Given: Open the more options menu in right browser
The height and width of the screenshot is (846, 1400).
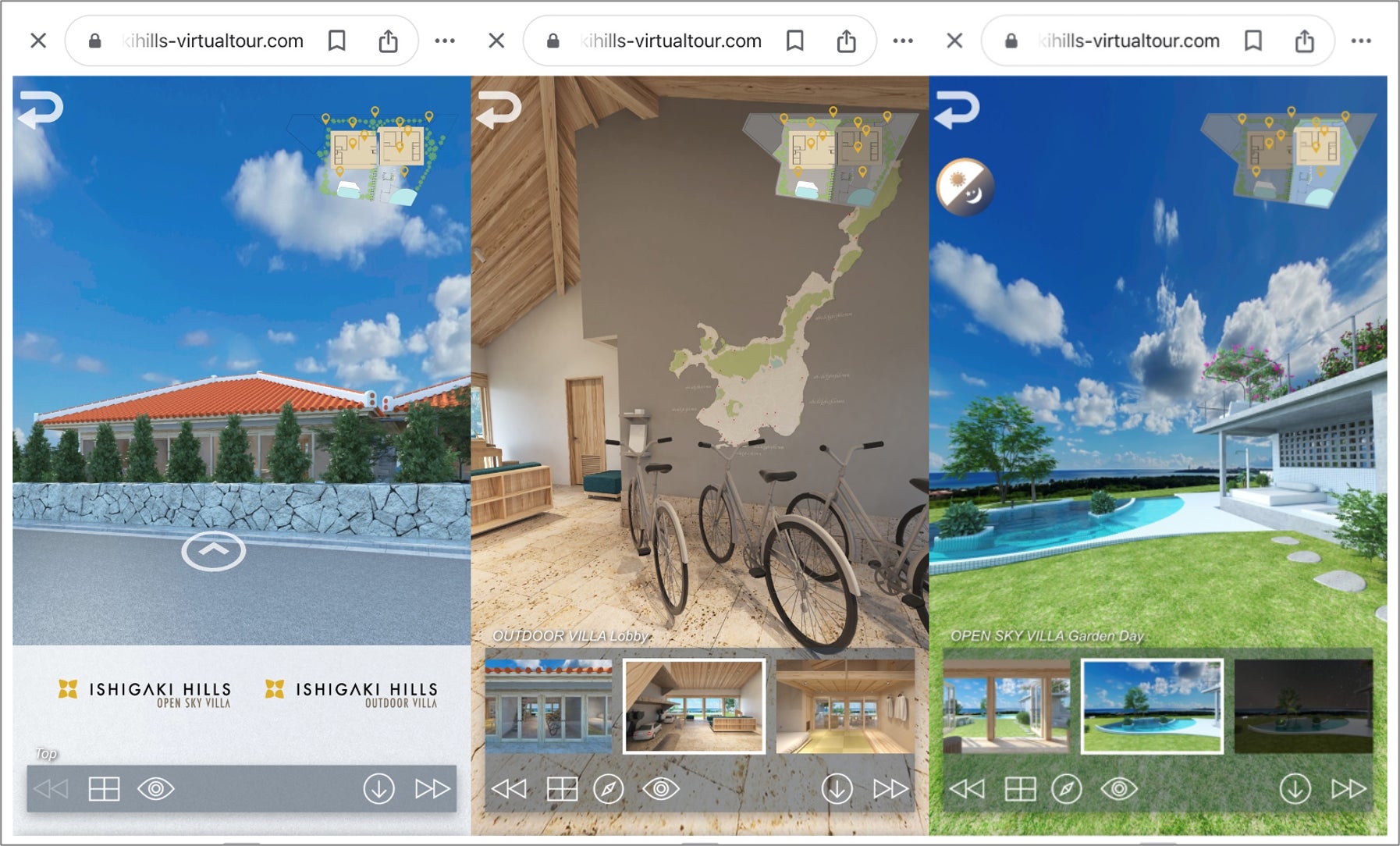Looking at the screenshot, I should (1361, 41).
